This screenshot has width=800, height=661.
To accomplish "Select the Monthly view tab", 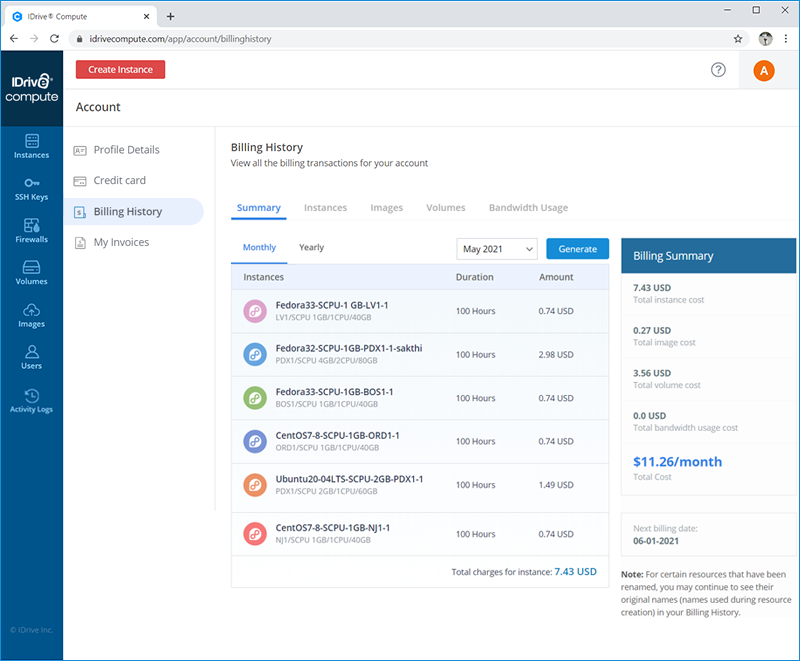I will point(259,248).
